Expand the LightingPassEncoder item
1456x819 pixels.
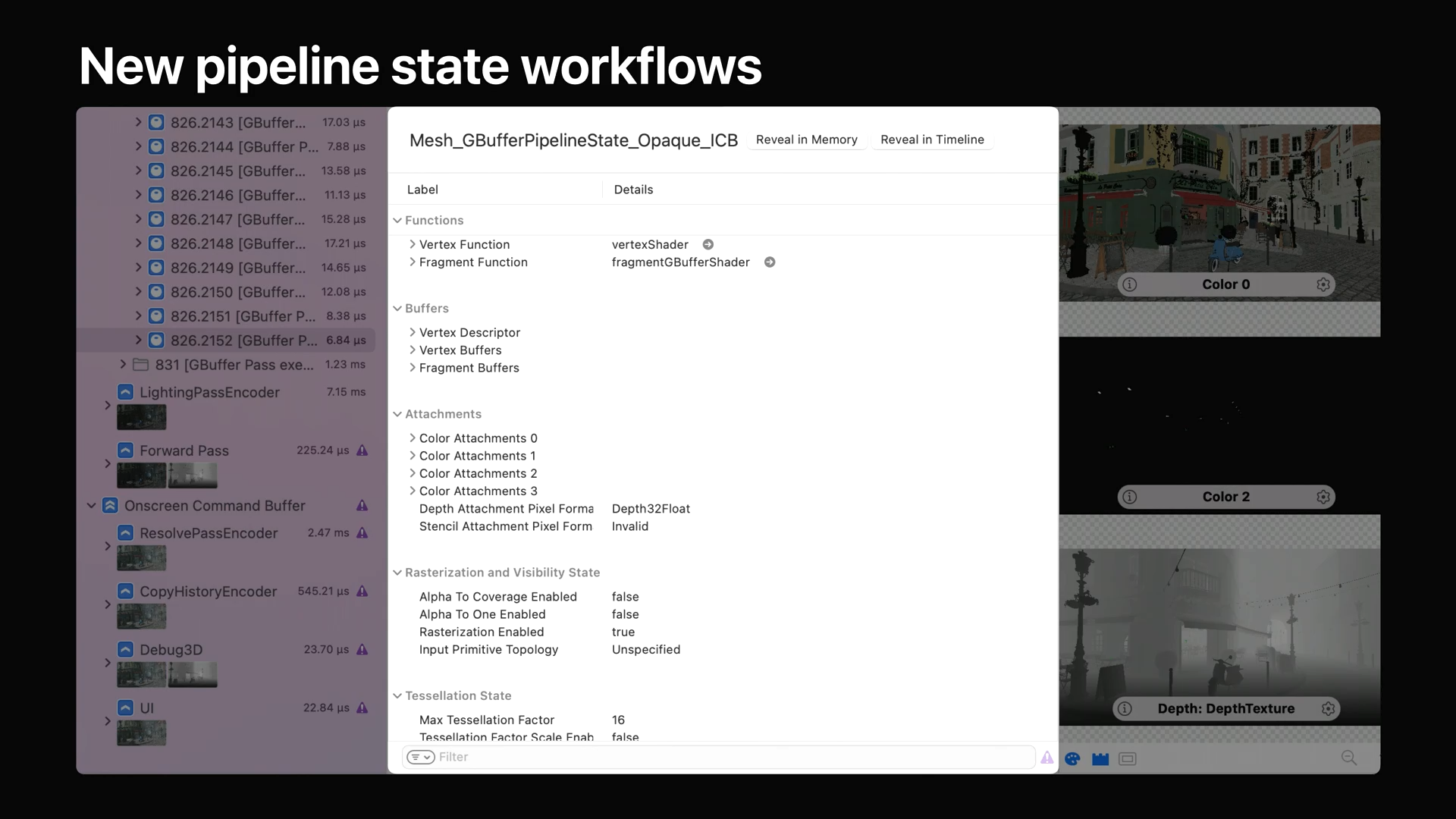tap(108, 405)
